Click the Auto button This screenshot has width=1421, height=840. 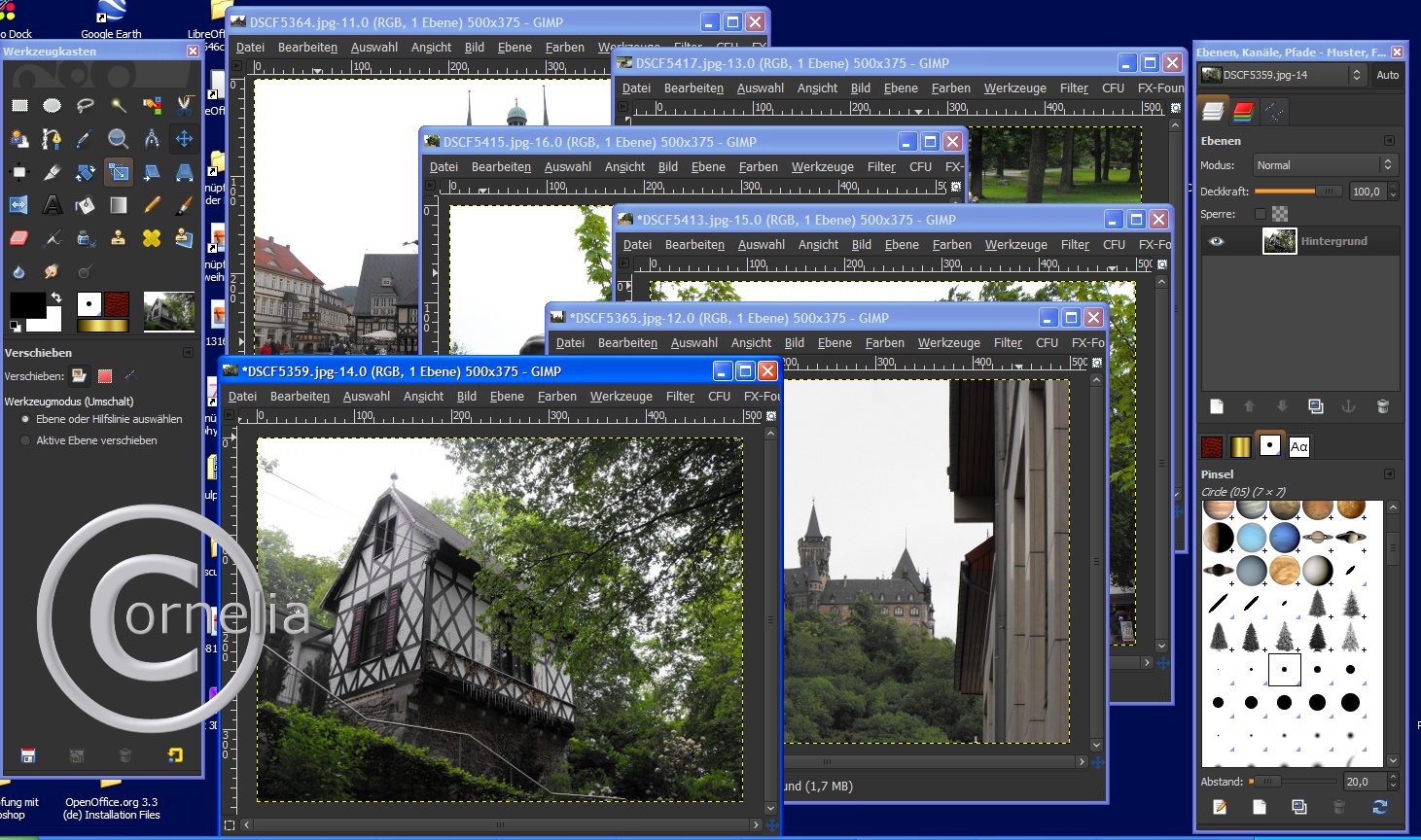(1387, 75)
